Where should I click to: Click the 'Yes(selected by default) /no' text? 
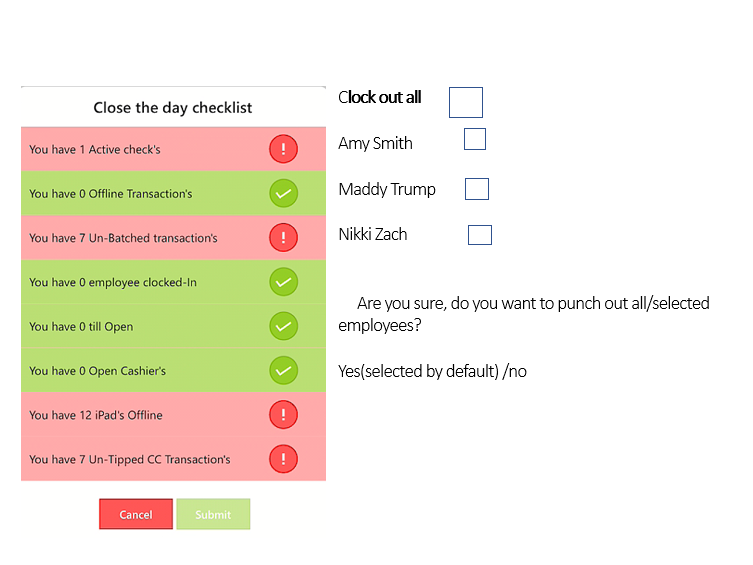click(432, 372)
